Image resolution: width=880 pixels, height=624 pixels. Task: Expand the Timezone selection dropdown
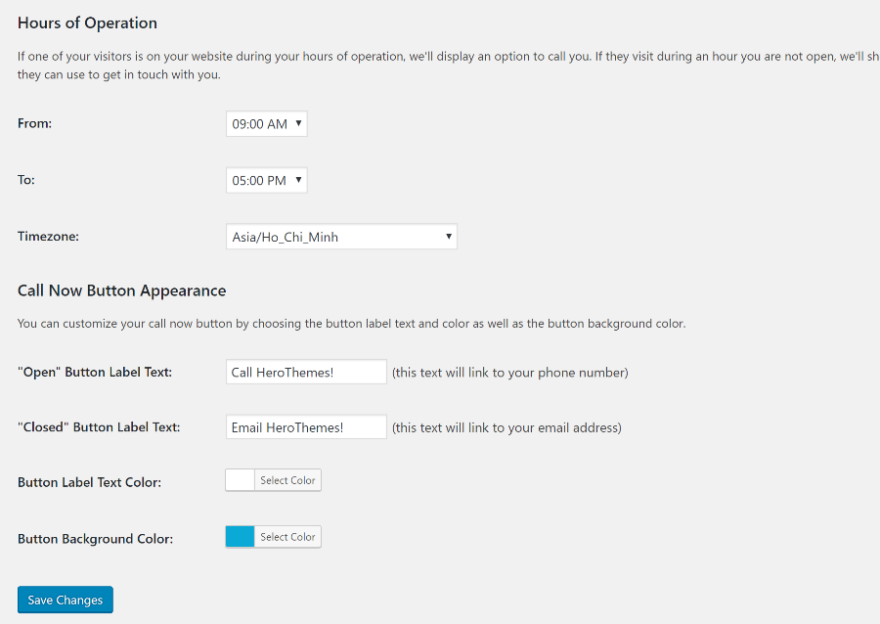pos(341,236)
